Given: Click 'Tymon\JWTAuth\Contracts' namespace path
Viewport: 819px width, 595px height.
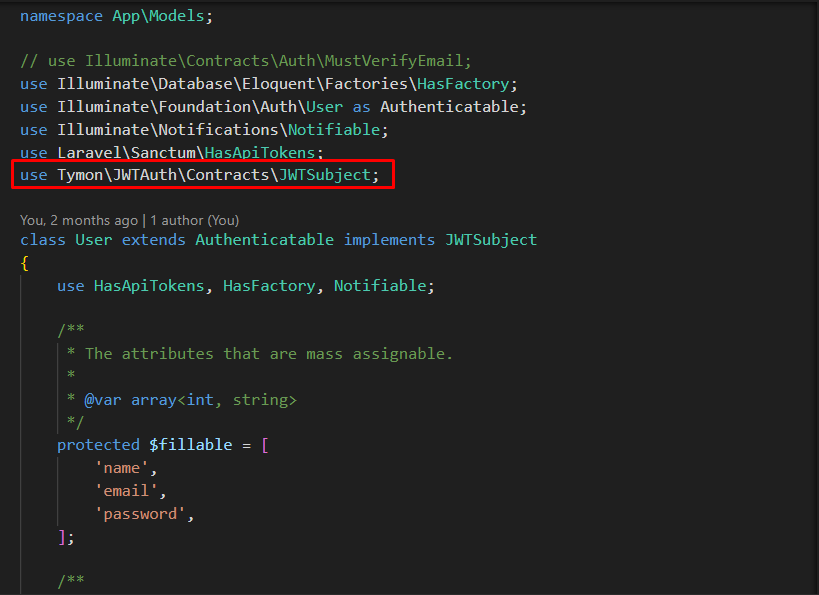Looking at the screenshot, I should (x=163, y=175).
